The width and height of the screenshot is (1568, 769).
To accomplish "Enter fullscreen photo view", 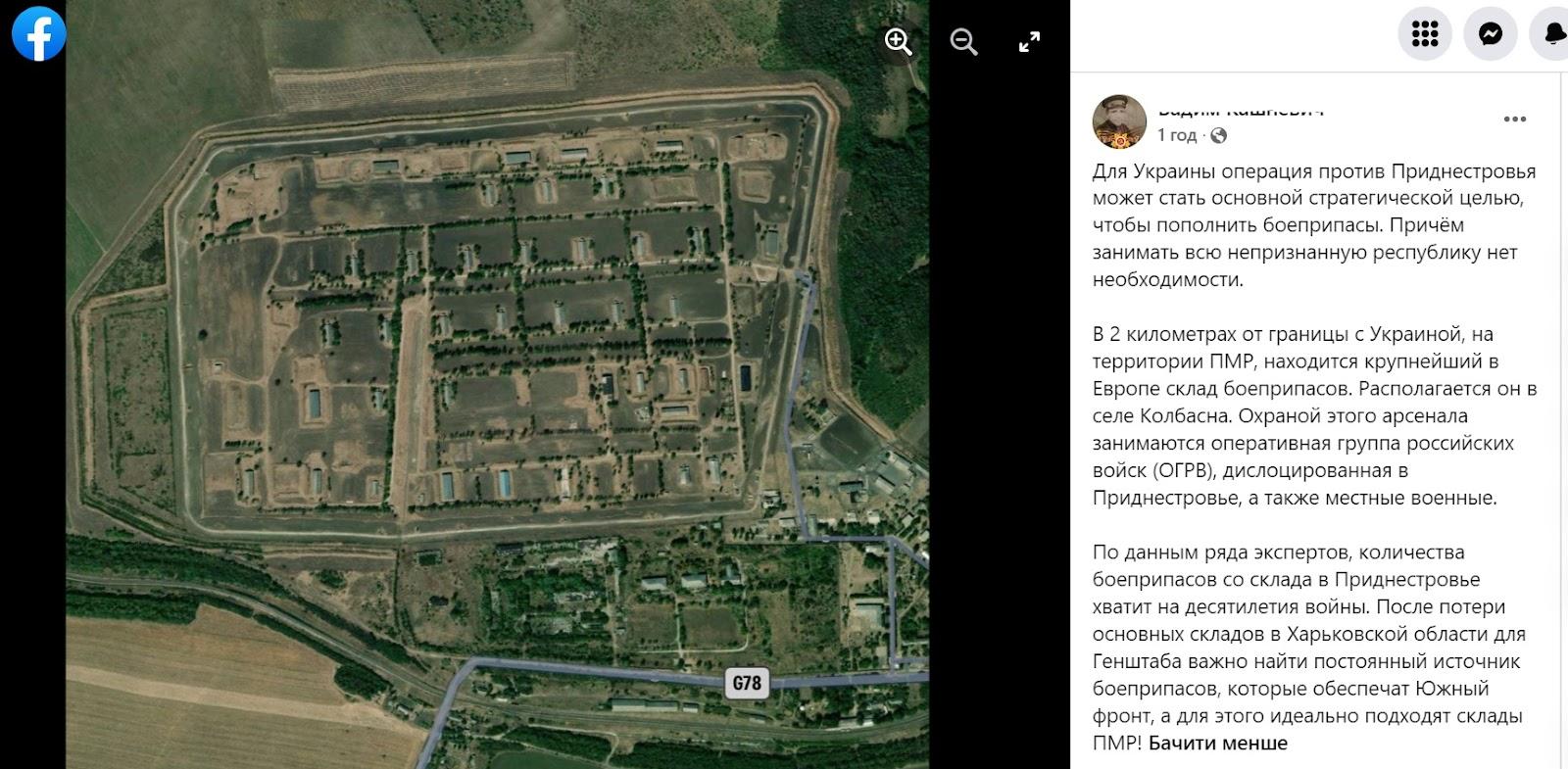I will click(1029, 42).
